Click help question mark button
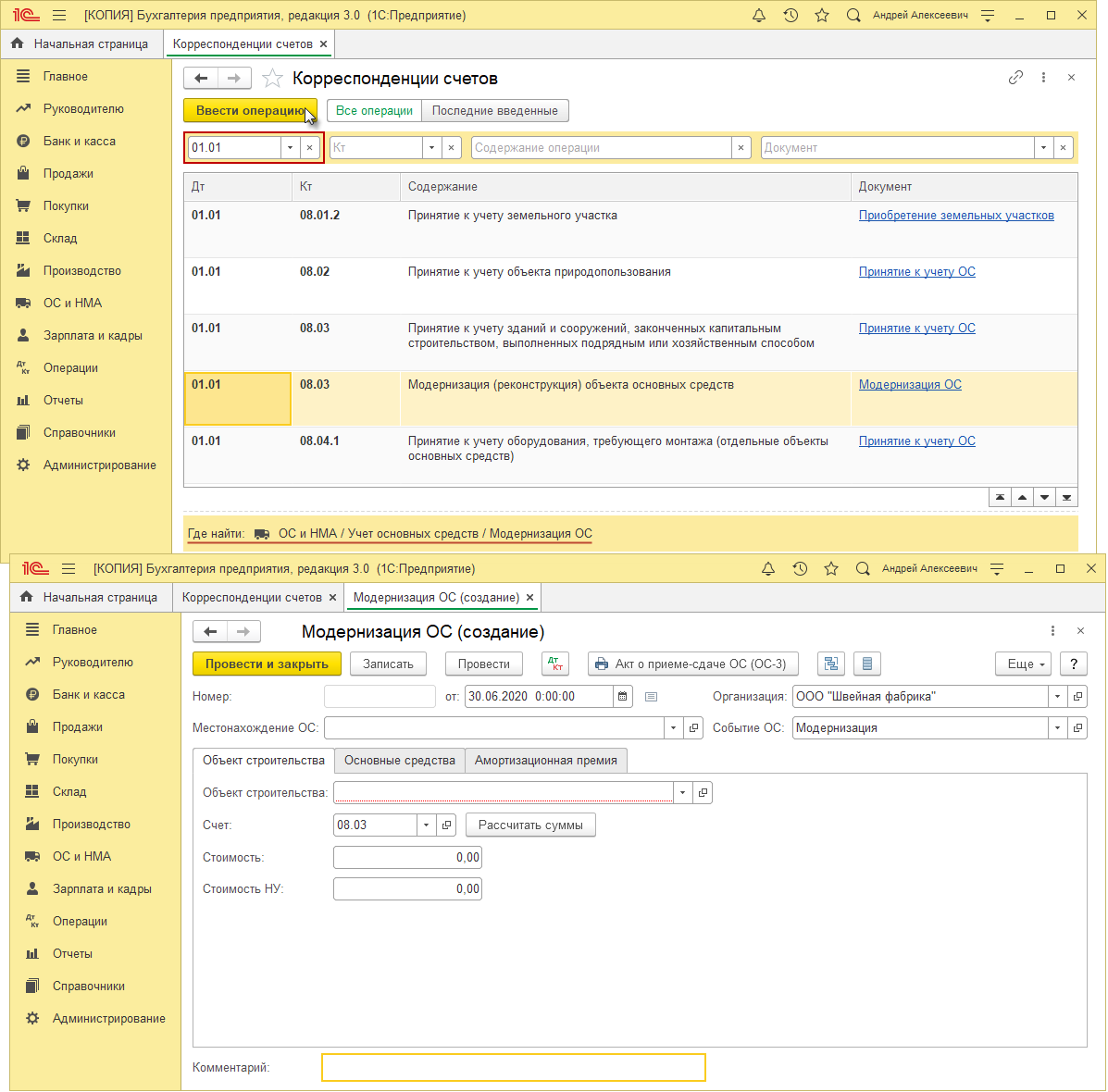 tap(1074, 664)
